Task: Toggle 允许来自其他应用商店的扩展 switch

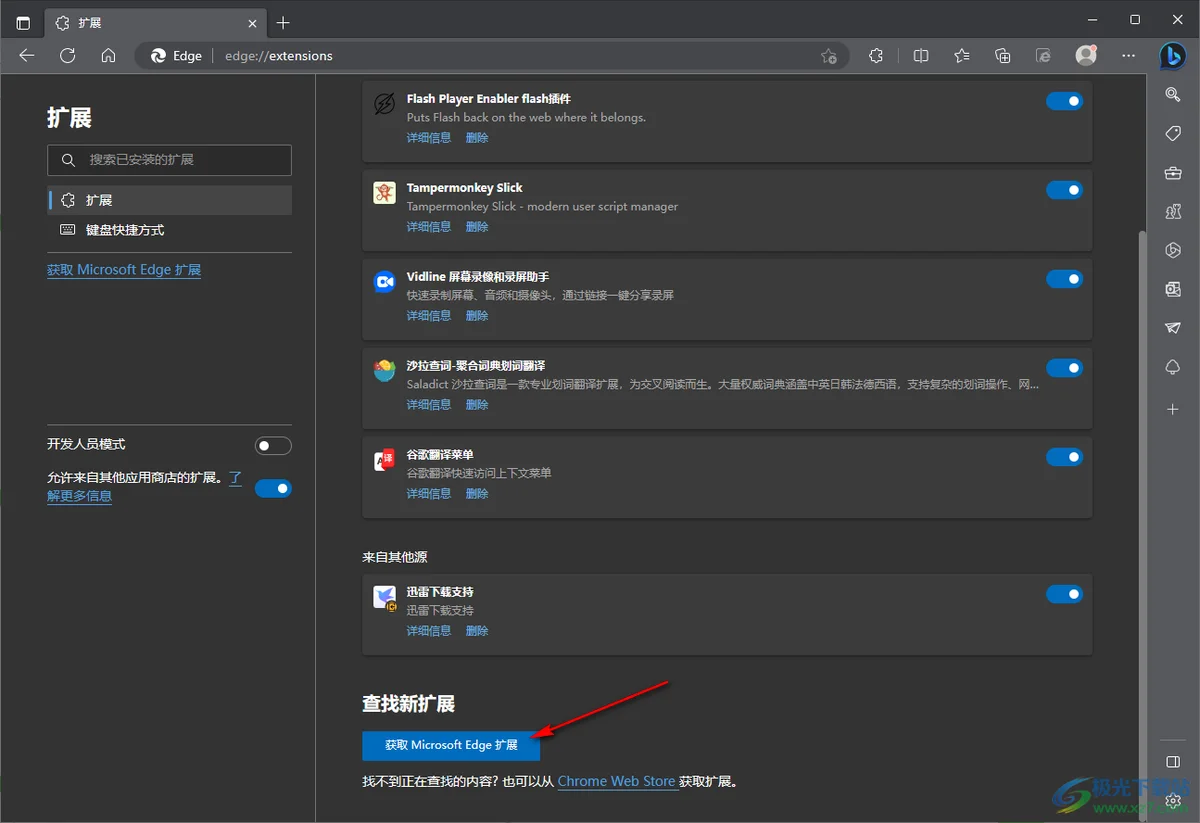Action: point(273,488)
